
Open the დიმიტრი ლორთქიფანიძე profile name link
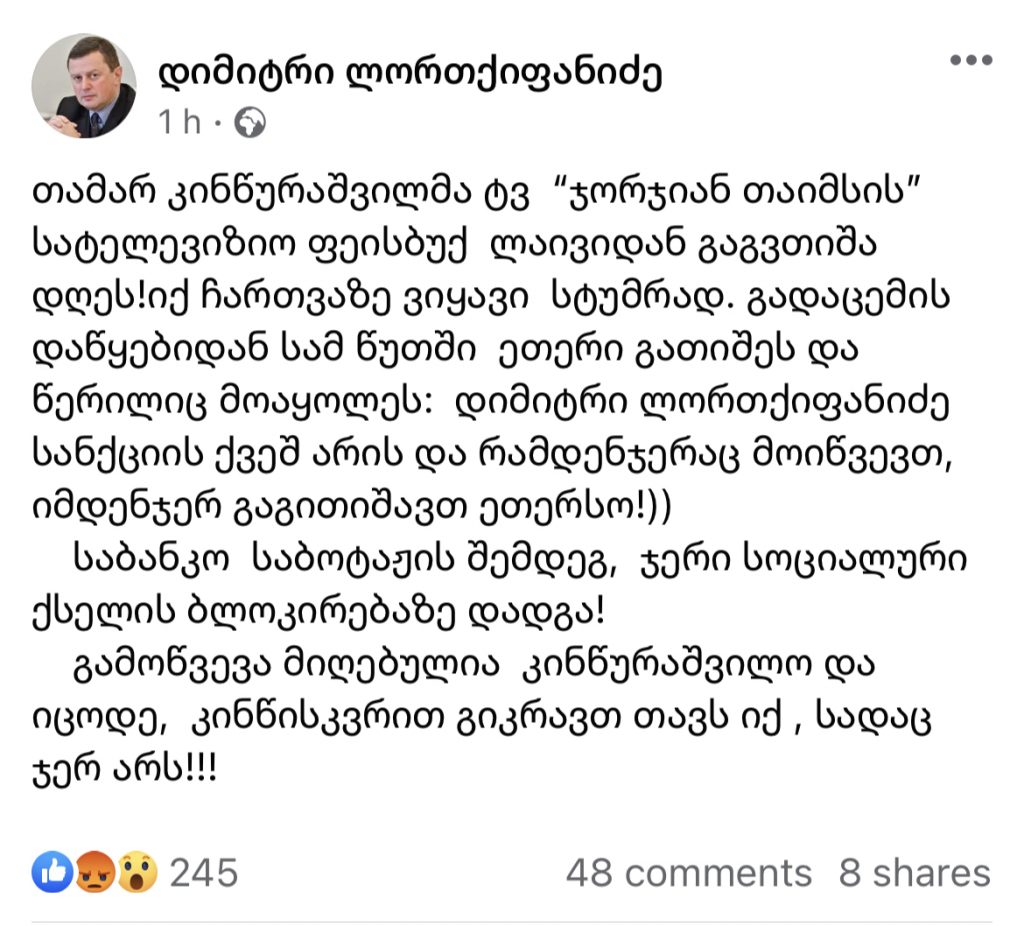pos(410,72)
